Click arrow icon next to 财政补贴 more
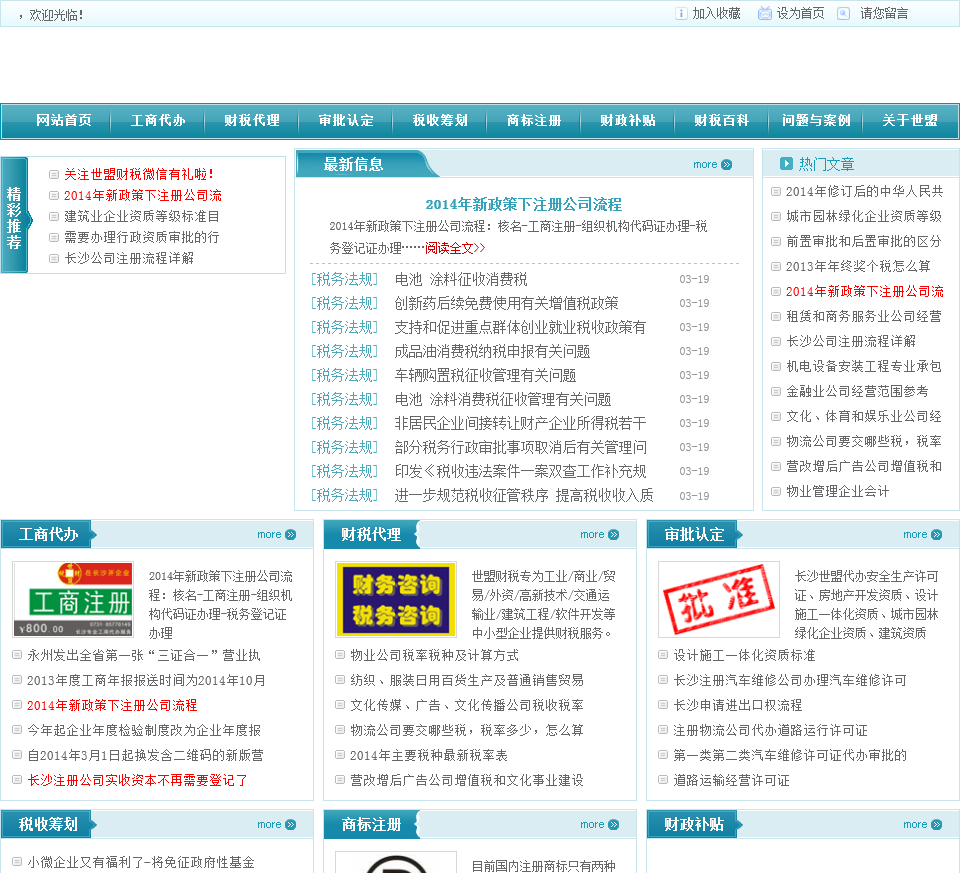 coord(937,825)
